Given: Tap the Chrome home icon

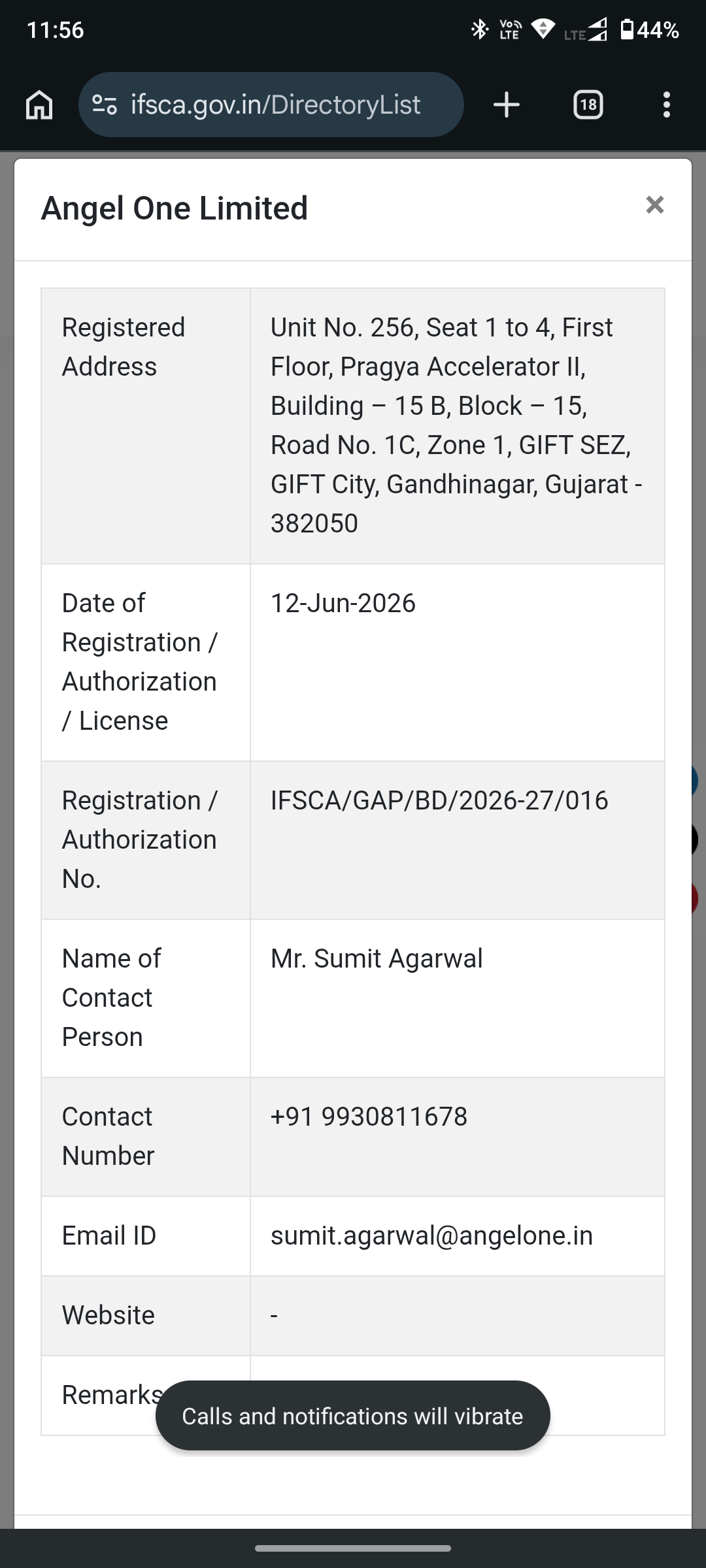Looking at the screenshot, I should (39, 105).
